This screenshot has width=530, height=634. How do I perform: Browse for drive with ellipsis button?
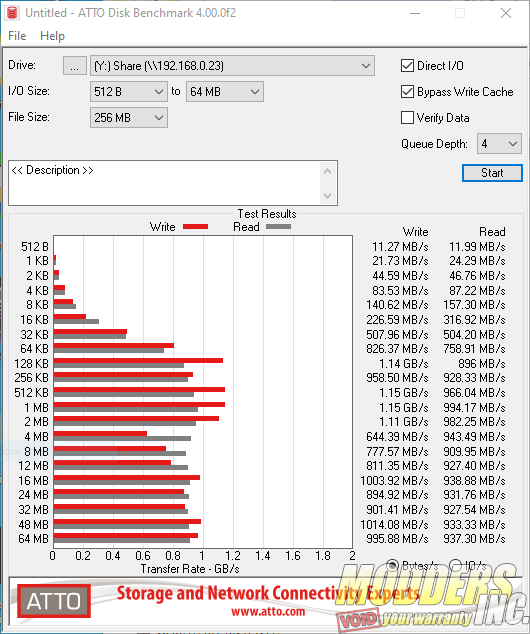click(74, 66)
